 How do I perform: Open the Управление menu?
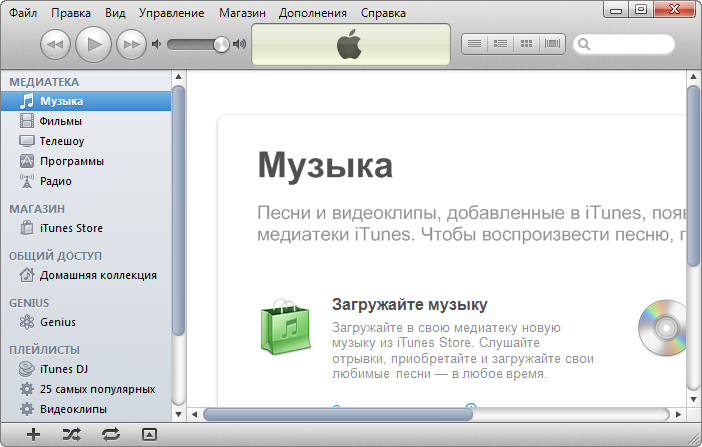point(171,13)
